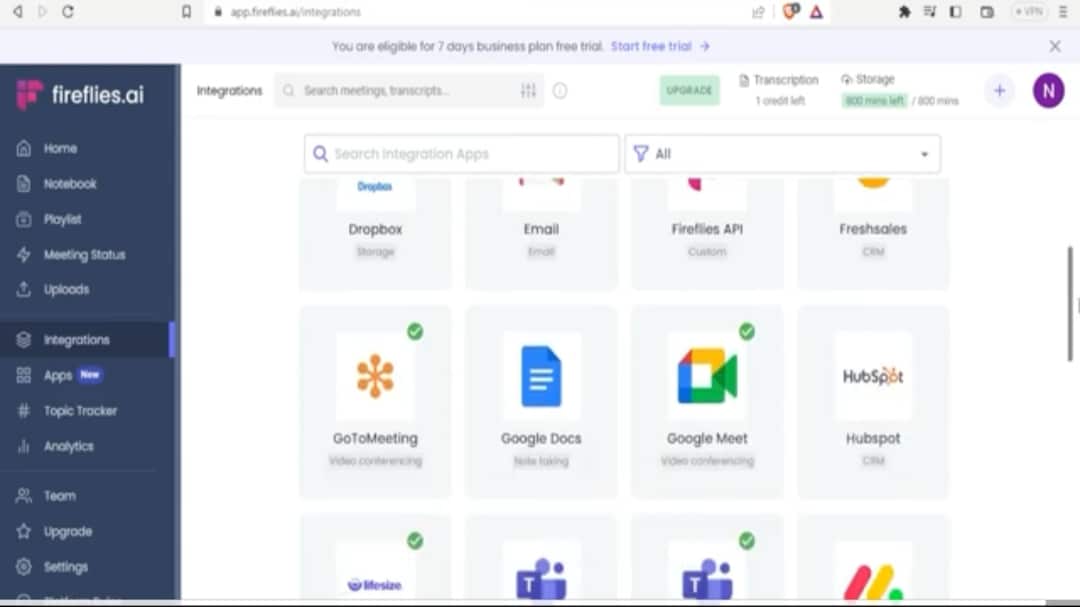Click the VPN button in browser
This screenshot has width=1080, height=607.
(1029, 12)
